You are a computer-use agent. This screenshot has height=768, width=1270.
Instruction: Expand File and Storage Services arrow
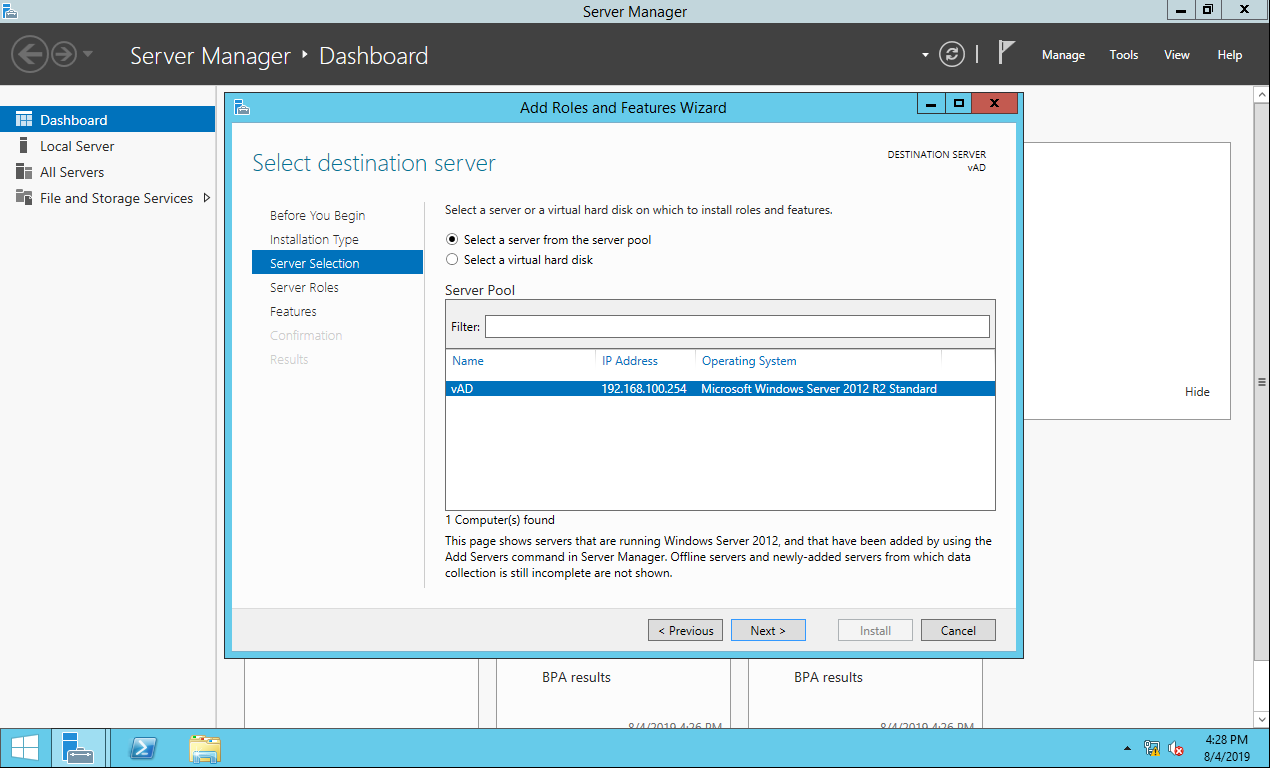[207, 198]
